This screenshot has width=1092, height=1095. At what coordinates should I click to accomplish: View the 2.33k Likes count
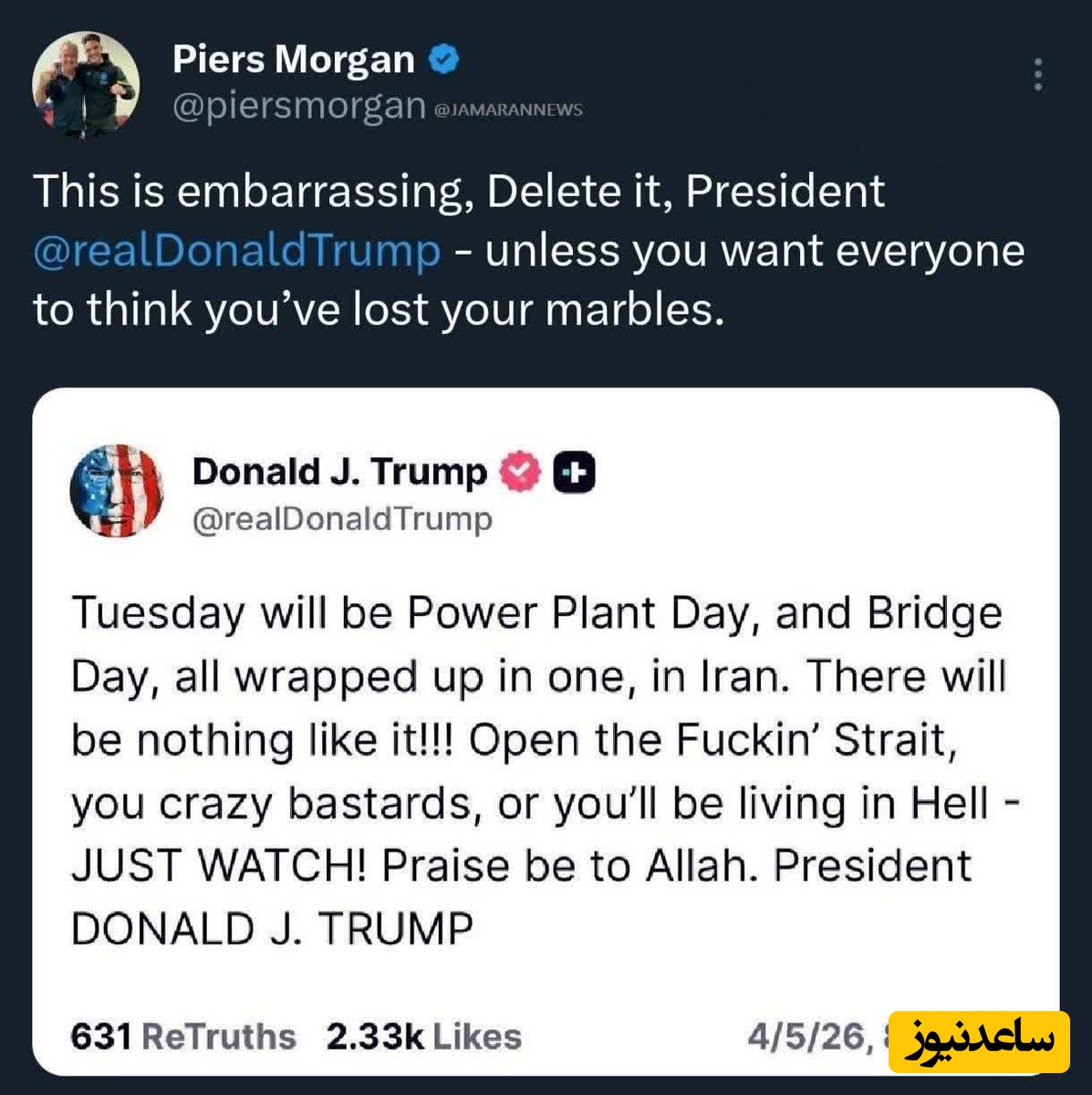tap(423, 1037)
